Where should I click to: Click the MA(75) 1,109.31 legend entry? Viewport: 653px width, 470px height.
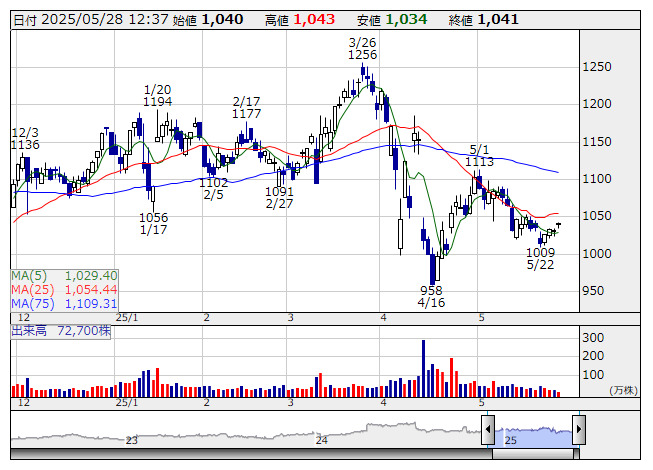[x=65, y=303]
